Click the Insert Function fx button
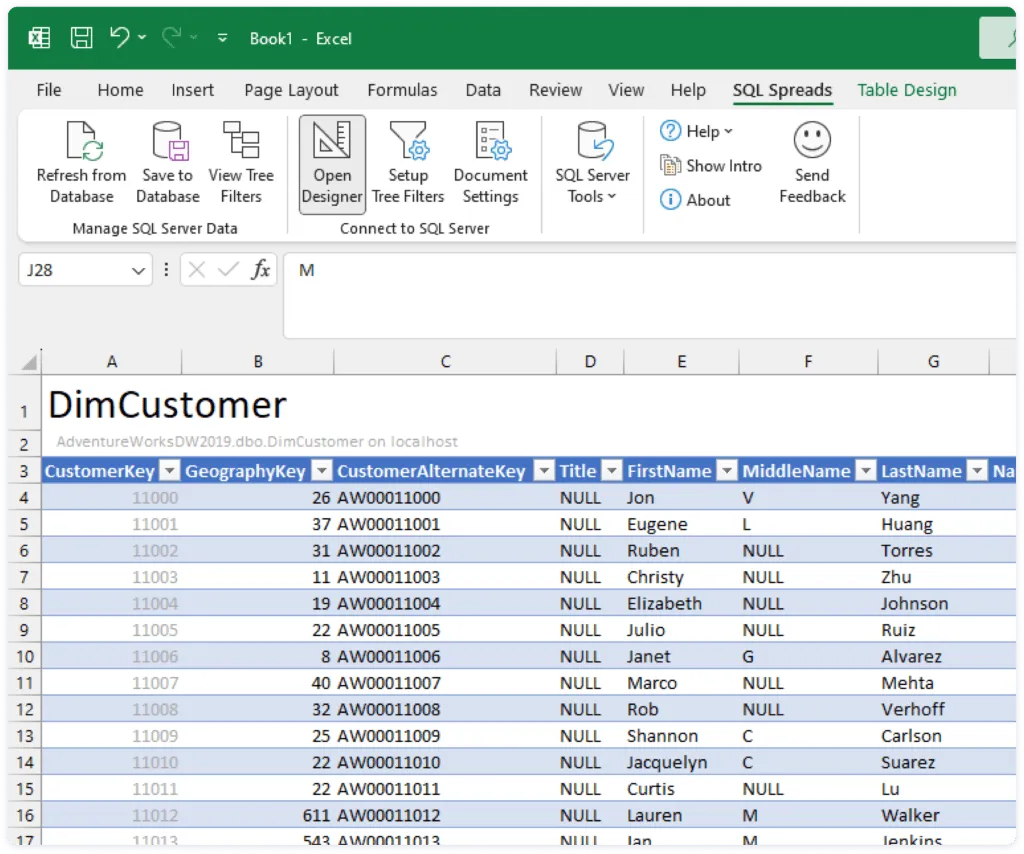The width and height of the screenshot is (1024, 854). click(260, 270)
